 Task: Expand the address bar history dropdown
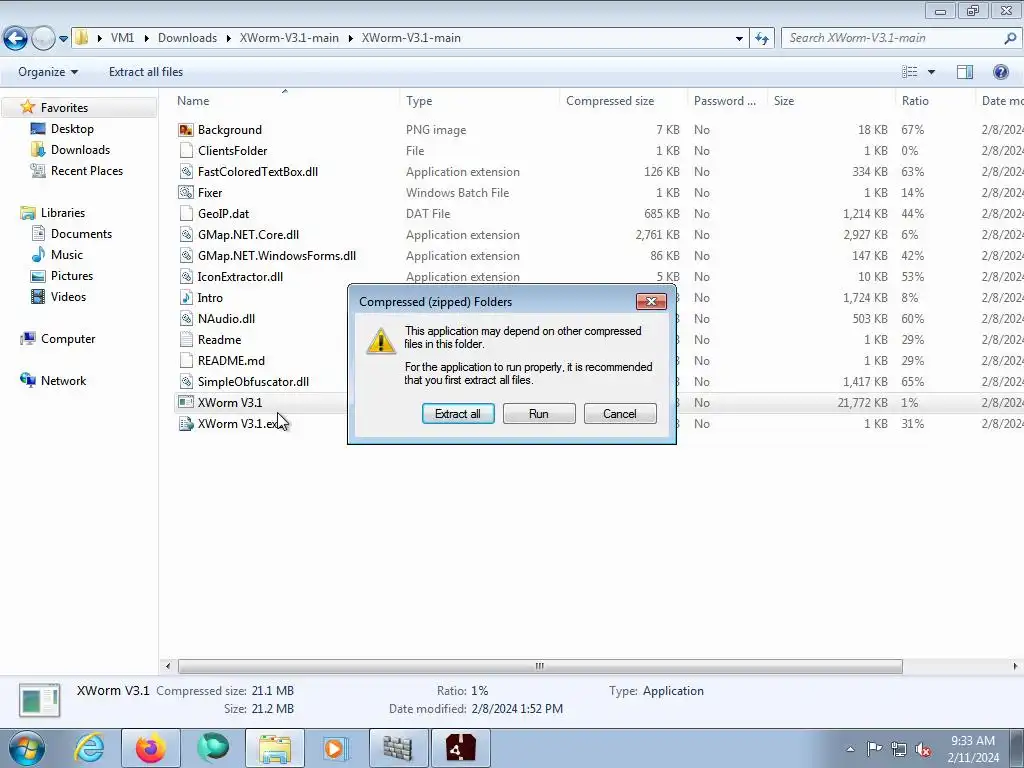click(x=739, y=39)
